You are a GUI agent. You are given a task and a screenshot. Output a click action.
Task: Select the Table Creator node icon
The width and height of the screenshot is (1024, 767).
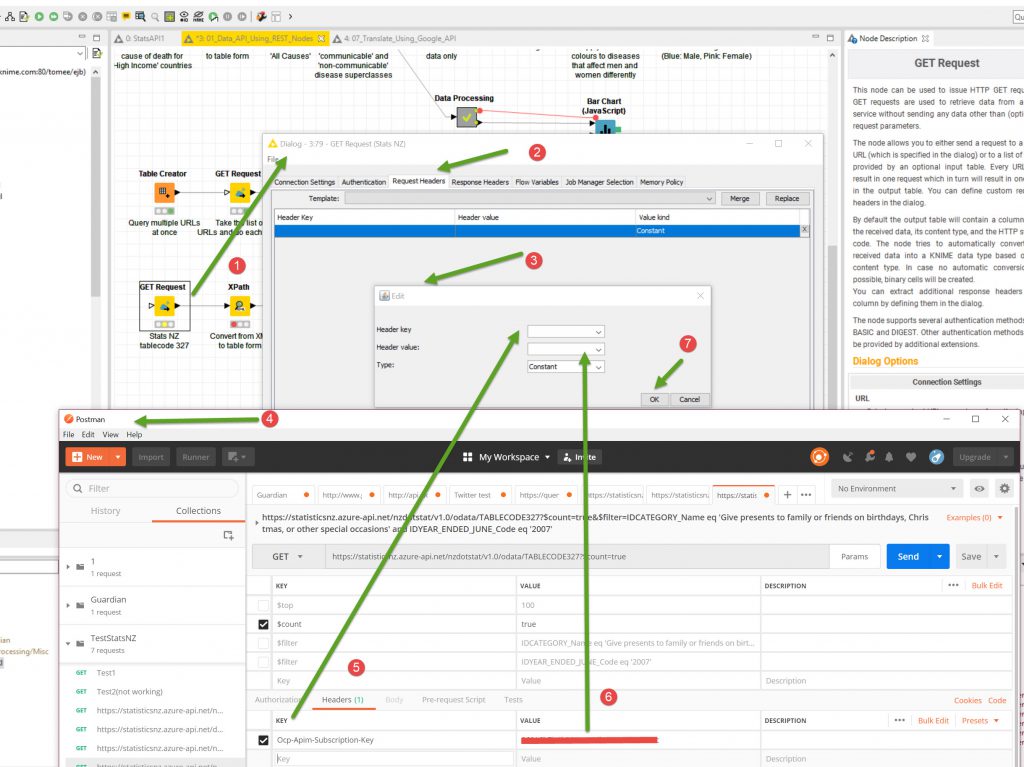point(162,193)
